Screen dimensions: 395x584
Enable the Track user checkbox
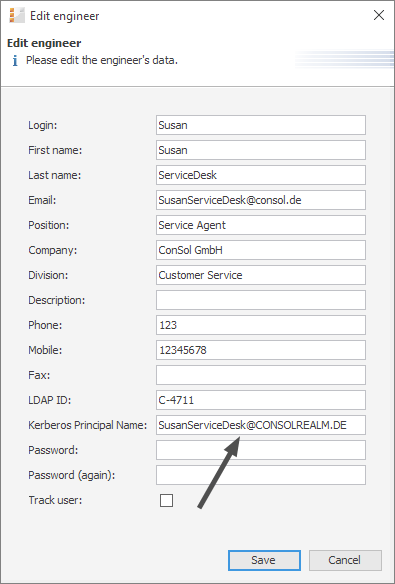click(166, 500)
